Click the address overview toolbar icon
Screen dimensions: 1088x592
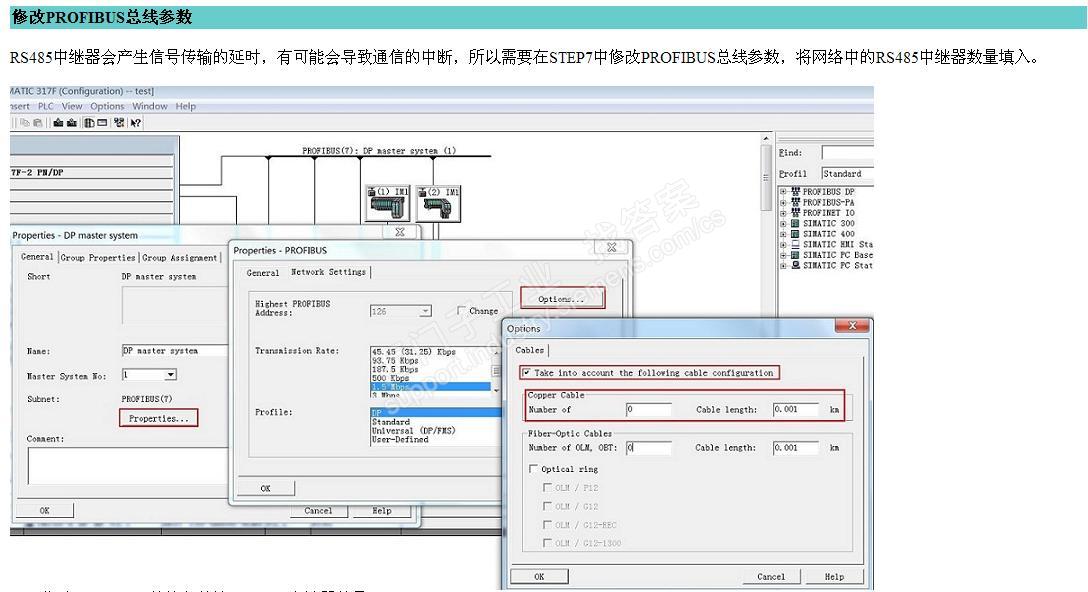pos(102,123)
